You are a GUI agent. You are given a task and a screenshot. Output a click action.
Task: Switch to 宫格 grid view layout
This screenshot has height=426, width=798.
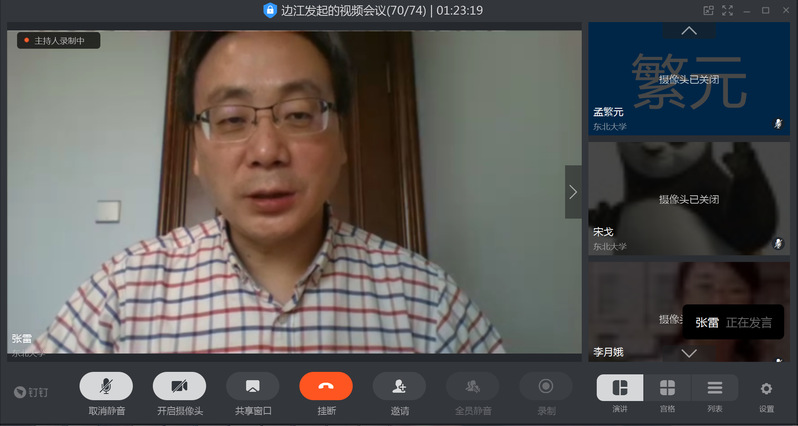[667, 388]
